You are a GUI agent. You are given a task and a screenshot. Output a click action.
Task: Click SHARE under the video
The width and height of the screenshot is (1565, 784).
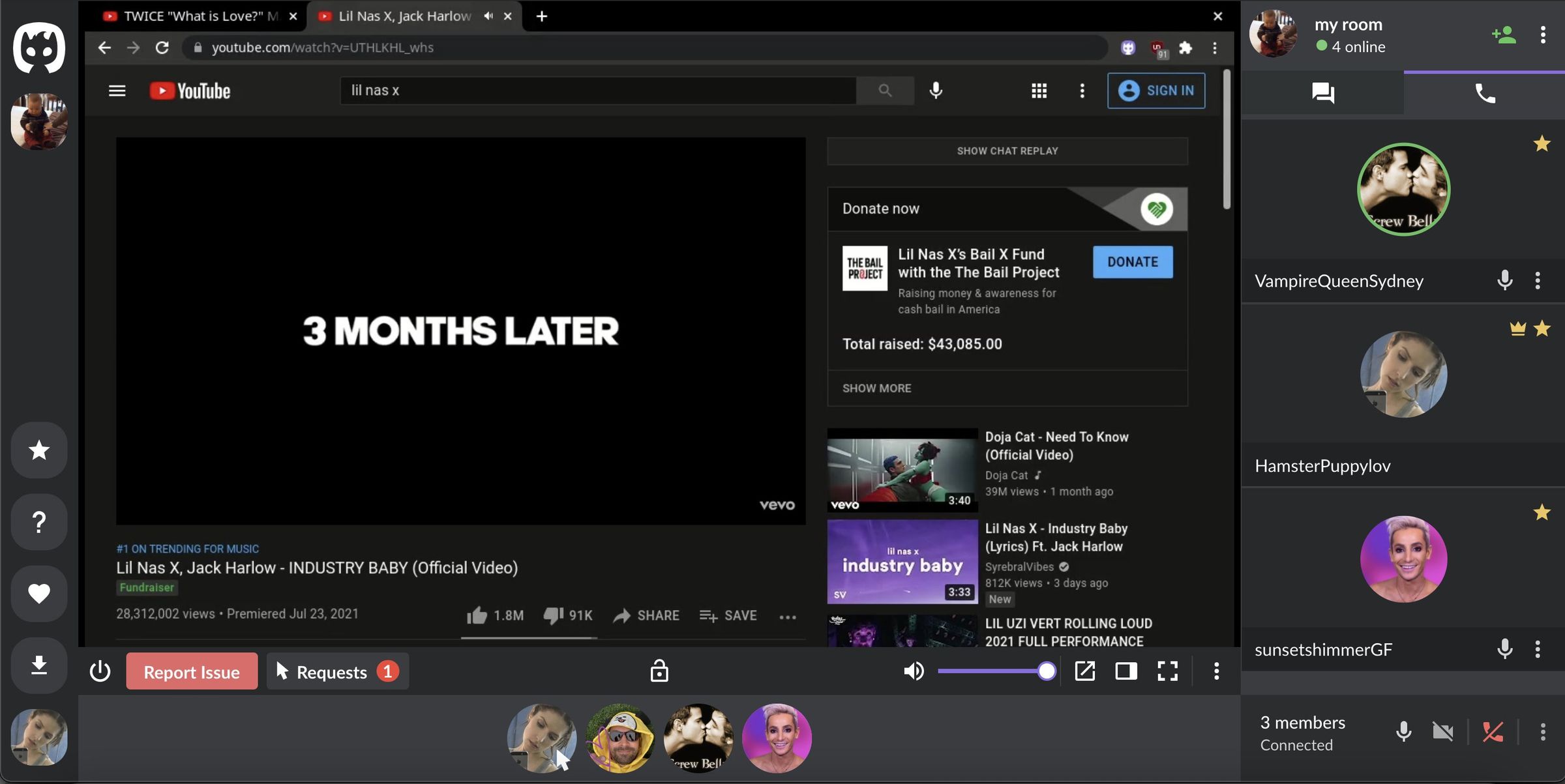tap(646, 615)
